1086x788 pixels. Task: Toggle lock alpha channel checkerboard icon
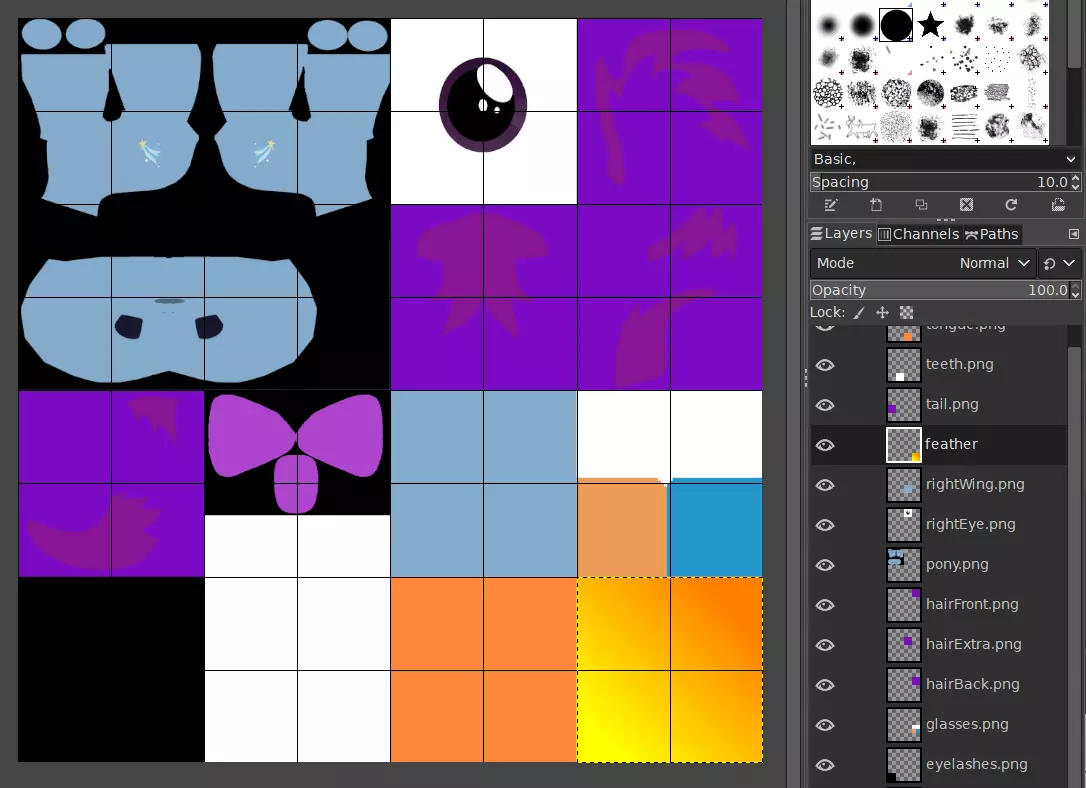click(906, 313)
